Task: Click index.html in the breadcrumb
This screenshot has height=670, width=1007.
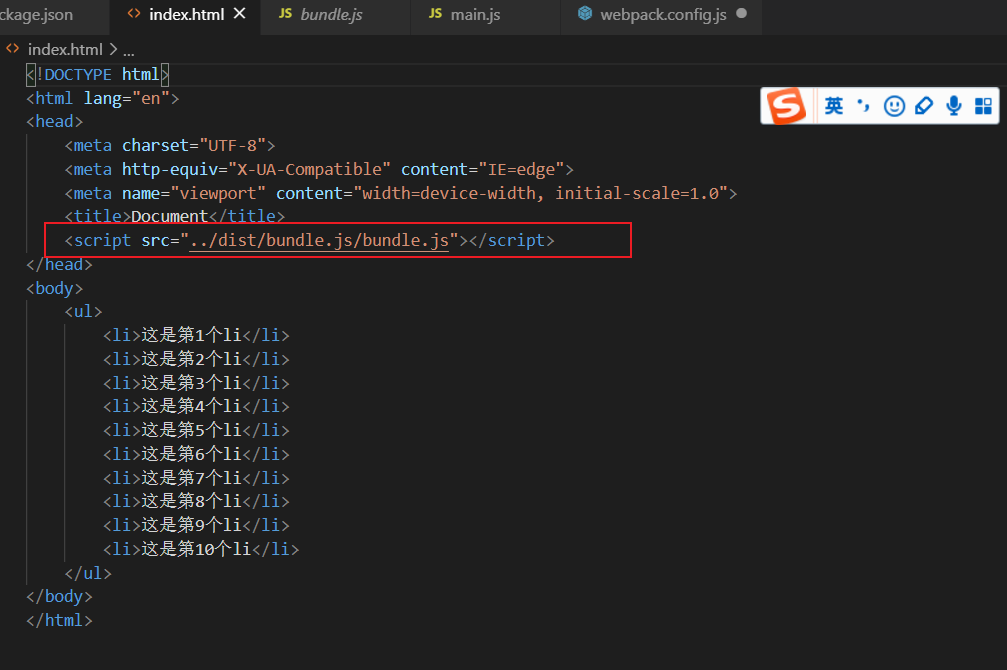Action: 65,49
